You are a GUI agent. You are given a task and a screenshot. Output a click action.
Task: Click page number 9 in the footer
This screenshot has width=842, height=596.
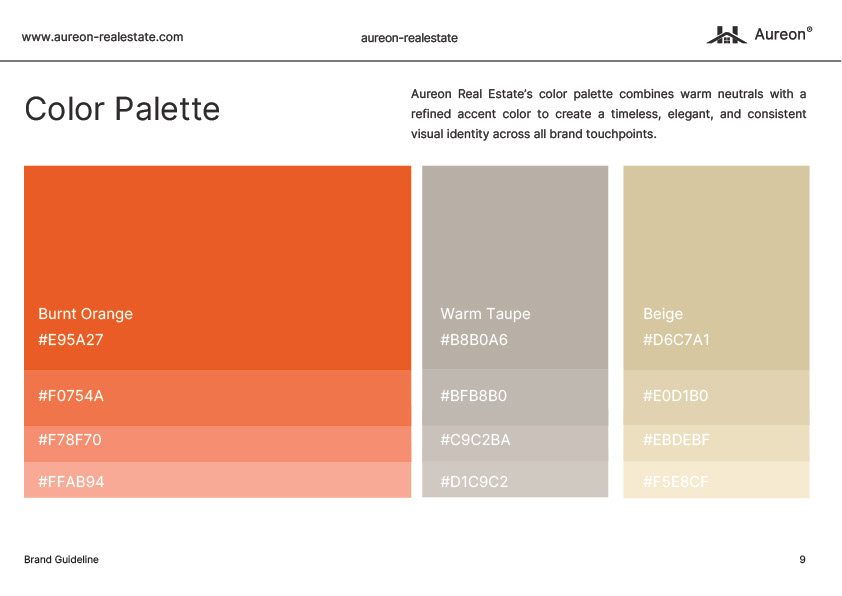(802, 560)
